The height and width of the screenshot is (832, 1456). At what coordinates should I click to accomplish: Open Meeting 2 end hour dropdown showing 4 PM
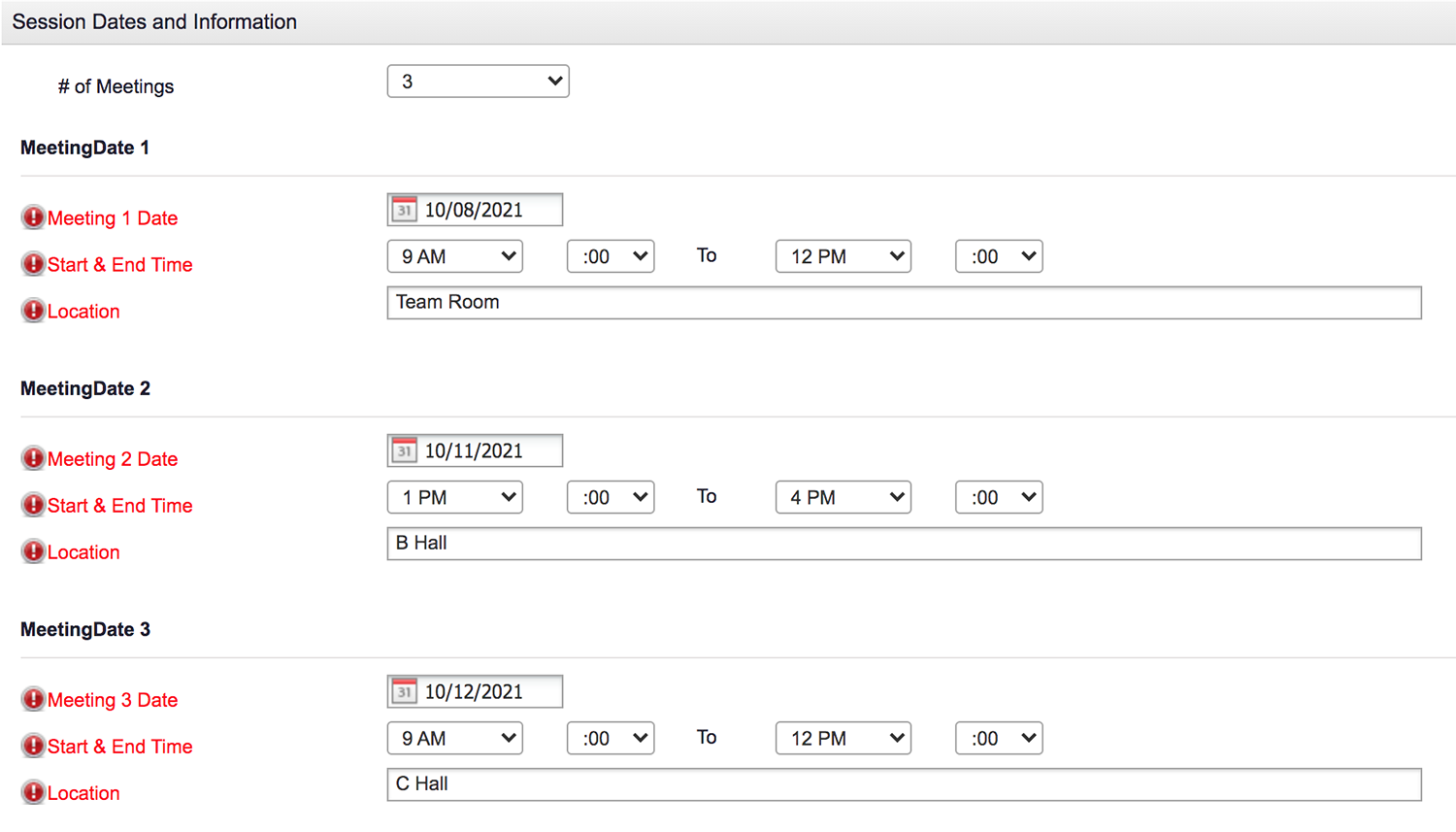click(x=843, y=497)
